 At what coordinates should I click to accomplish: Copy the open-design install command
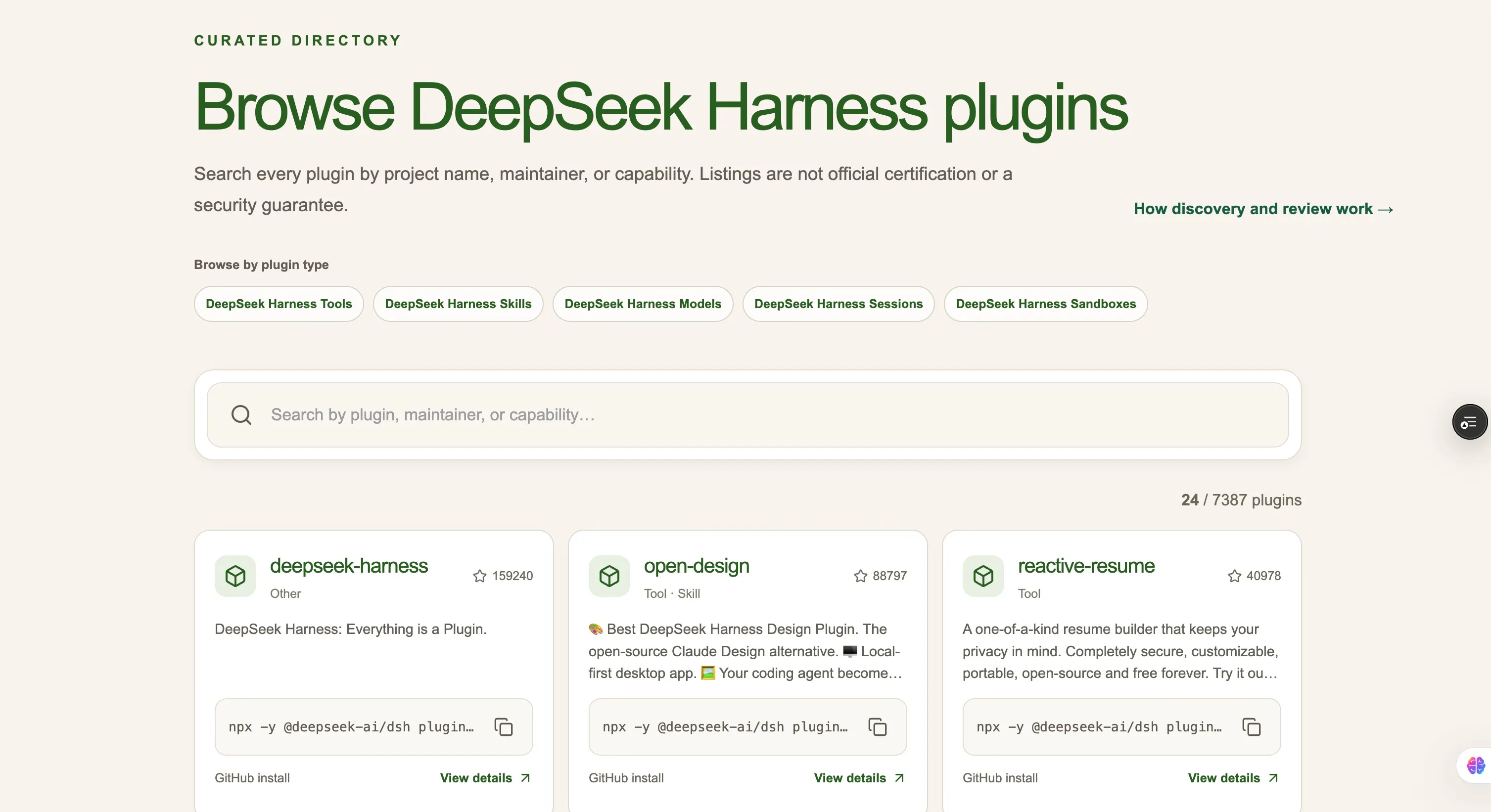(878, 727)
